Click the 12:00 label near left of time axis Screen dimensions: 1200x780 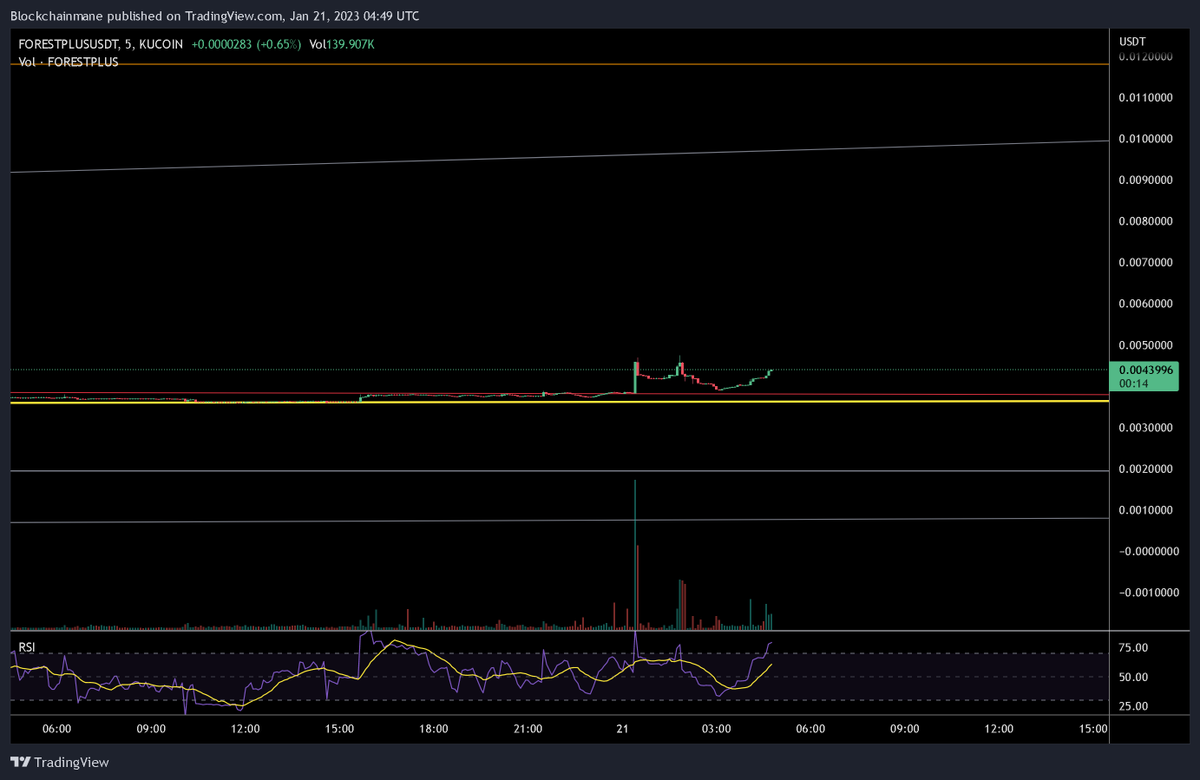coord(245,729)
